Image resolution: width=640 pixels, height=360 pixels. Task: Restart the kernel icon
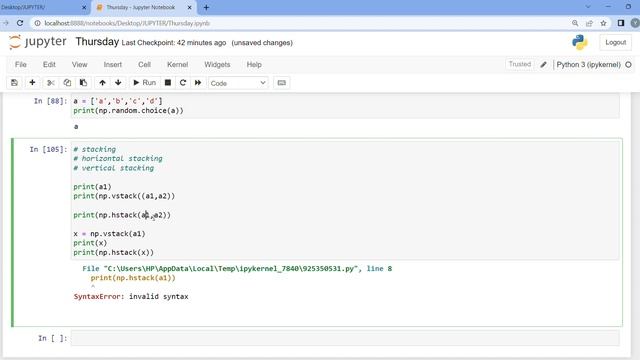[x=183, y=83]
